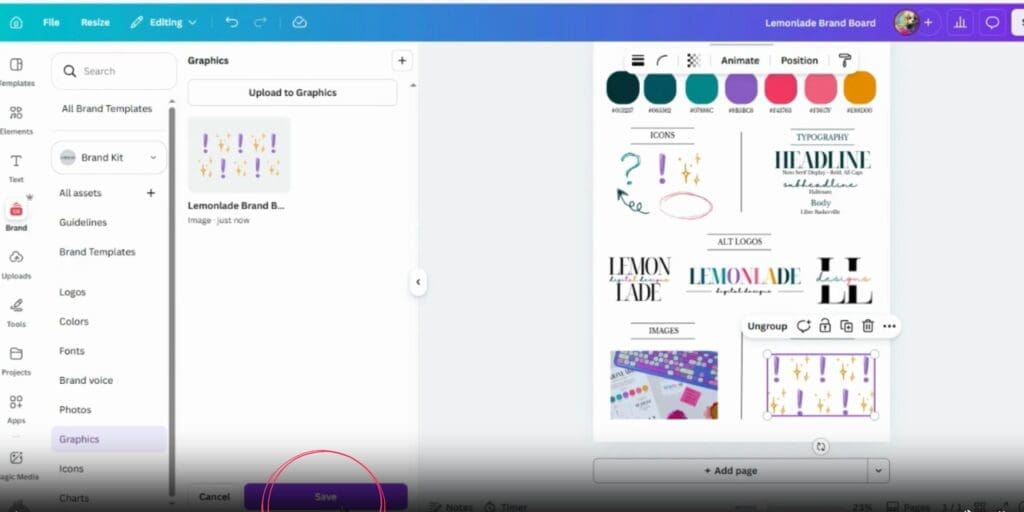Expand dropdown arrow beside Add page
The width and height of the screenshot is (1024, 512).
(x=878, y=471)
